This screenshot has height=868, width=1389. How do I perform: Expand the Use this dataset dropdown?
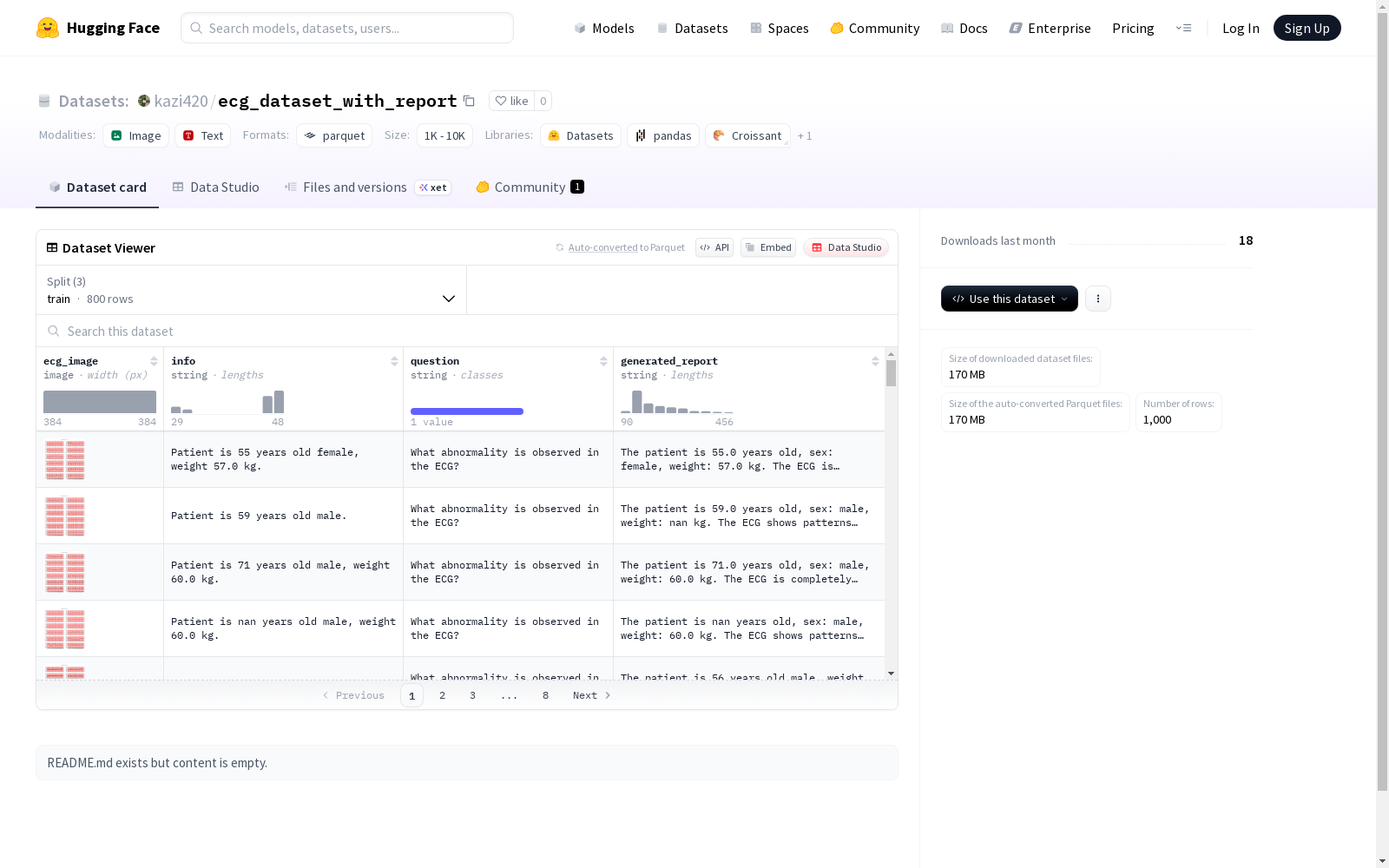pos(1010,299)
